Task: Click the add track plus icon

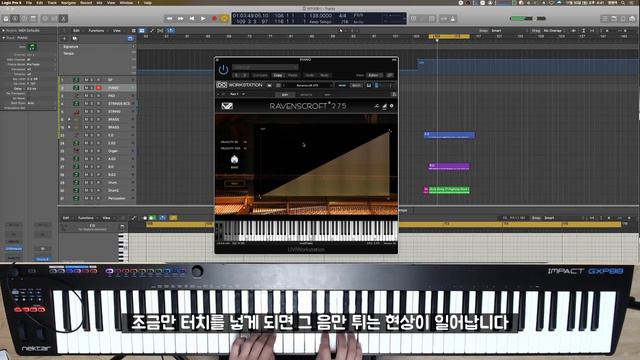Action: pos(64,39)
